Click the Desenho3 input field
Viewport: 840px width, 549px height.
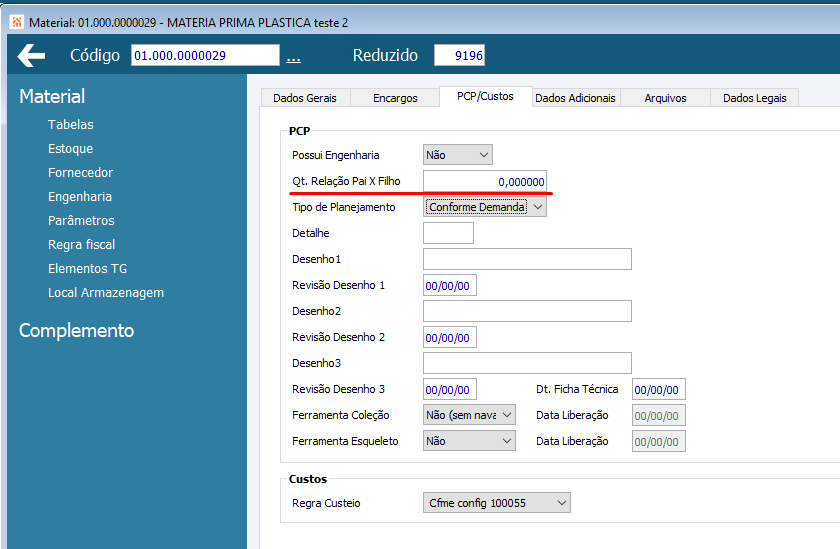pyautogui.click(x=527, y=363)
